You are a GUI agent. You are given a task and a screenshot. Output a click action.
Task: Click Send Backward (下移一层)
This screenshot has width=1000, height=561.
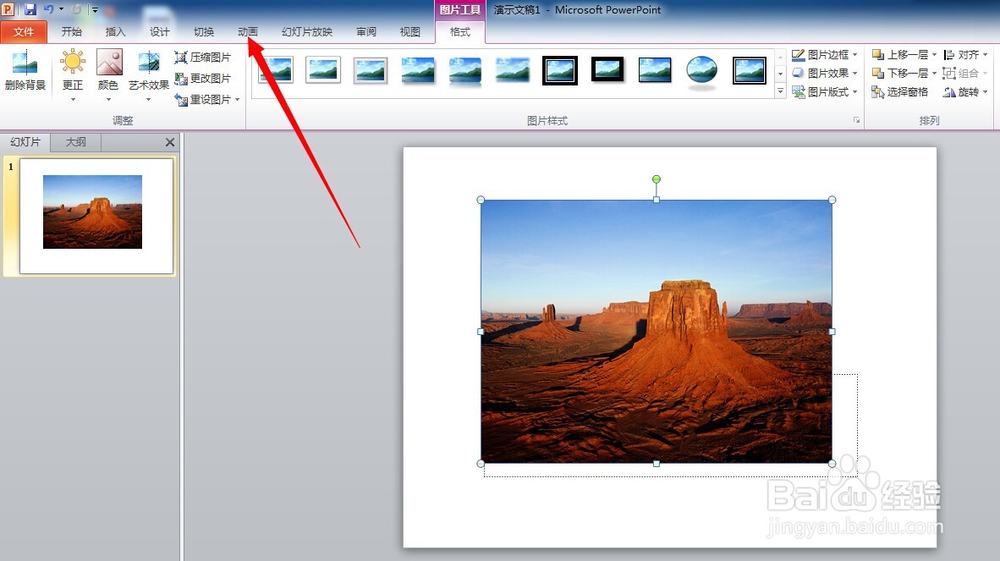tap(899, 73)
